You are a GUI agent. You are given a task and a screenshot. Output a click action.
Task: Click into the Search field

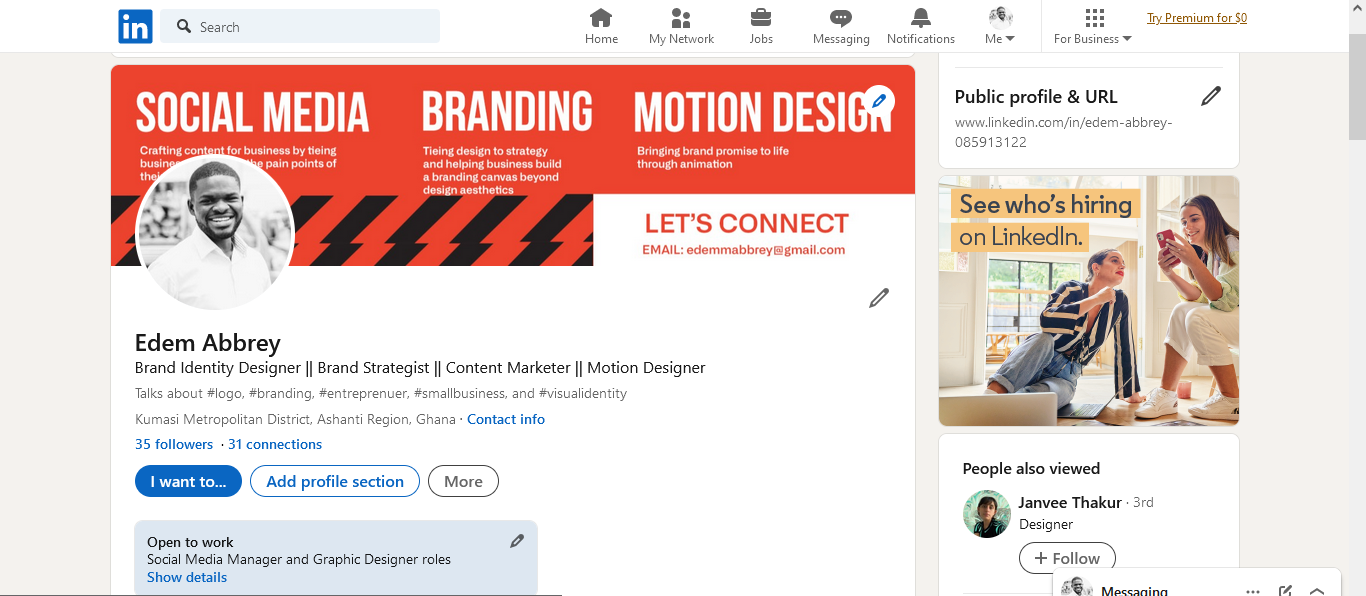300,27
